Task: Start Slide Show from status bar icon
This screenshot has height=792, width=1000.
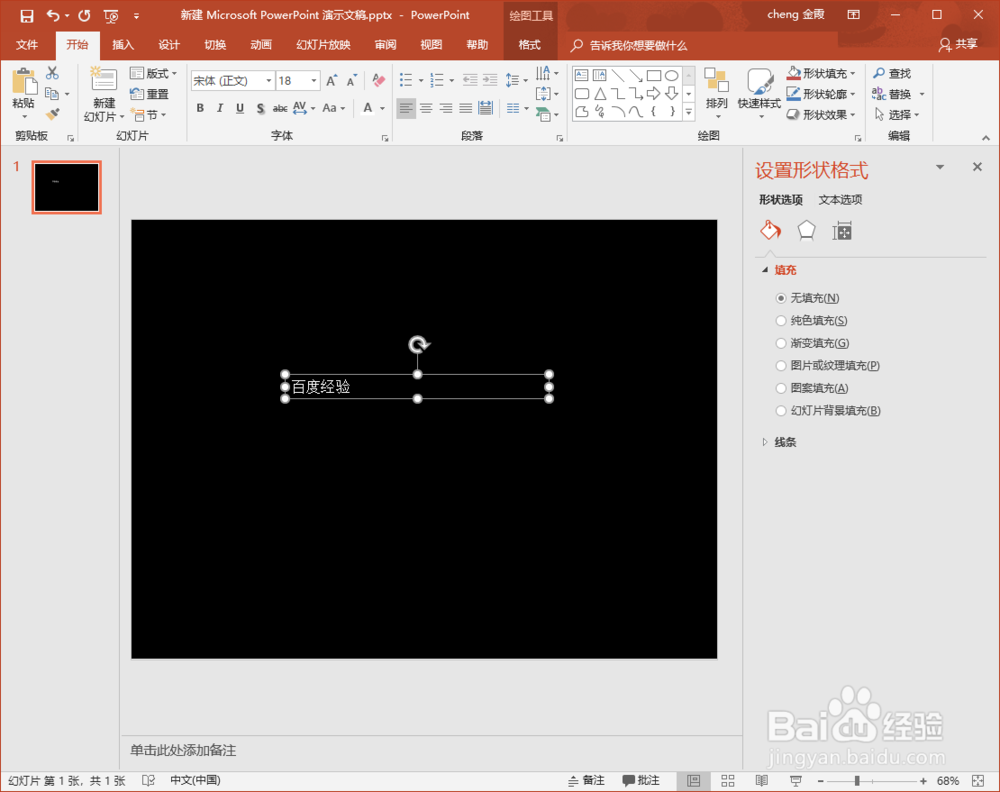Action: point(795,781)
